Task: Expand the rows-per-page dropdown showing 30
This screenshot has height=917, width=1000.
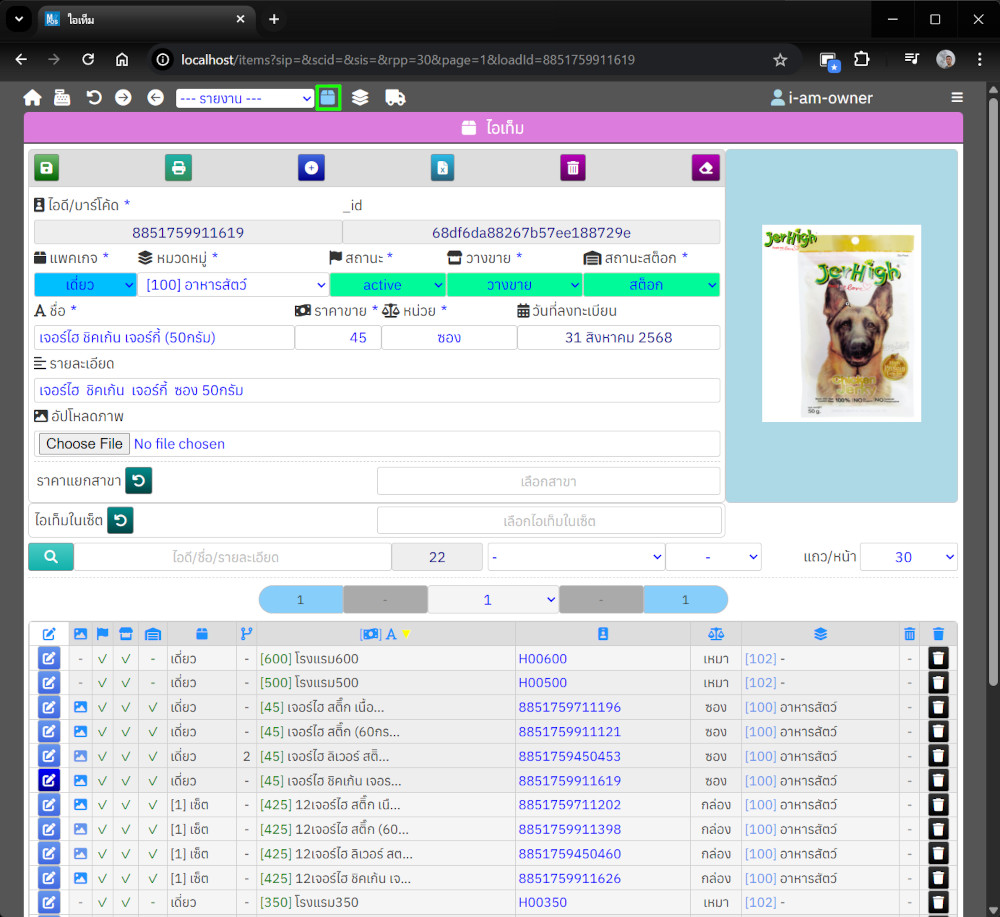Action: pyautogui.click(x=908, y=557)
